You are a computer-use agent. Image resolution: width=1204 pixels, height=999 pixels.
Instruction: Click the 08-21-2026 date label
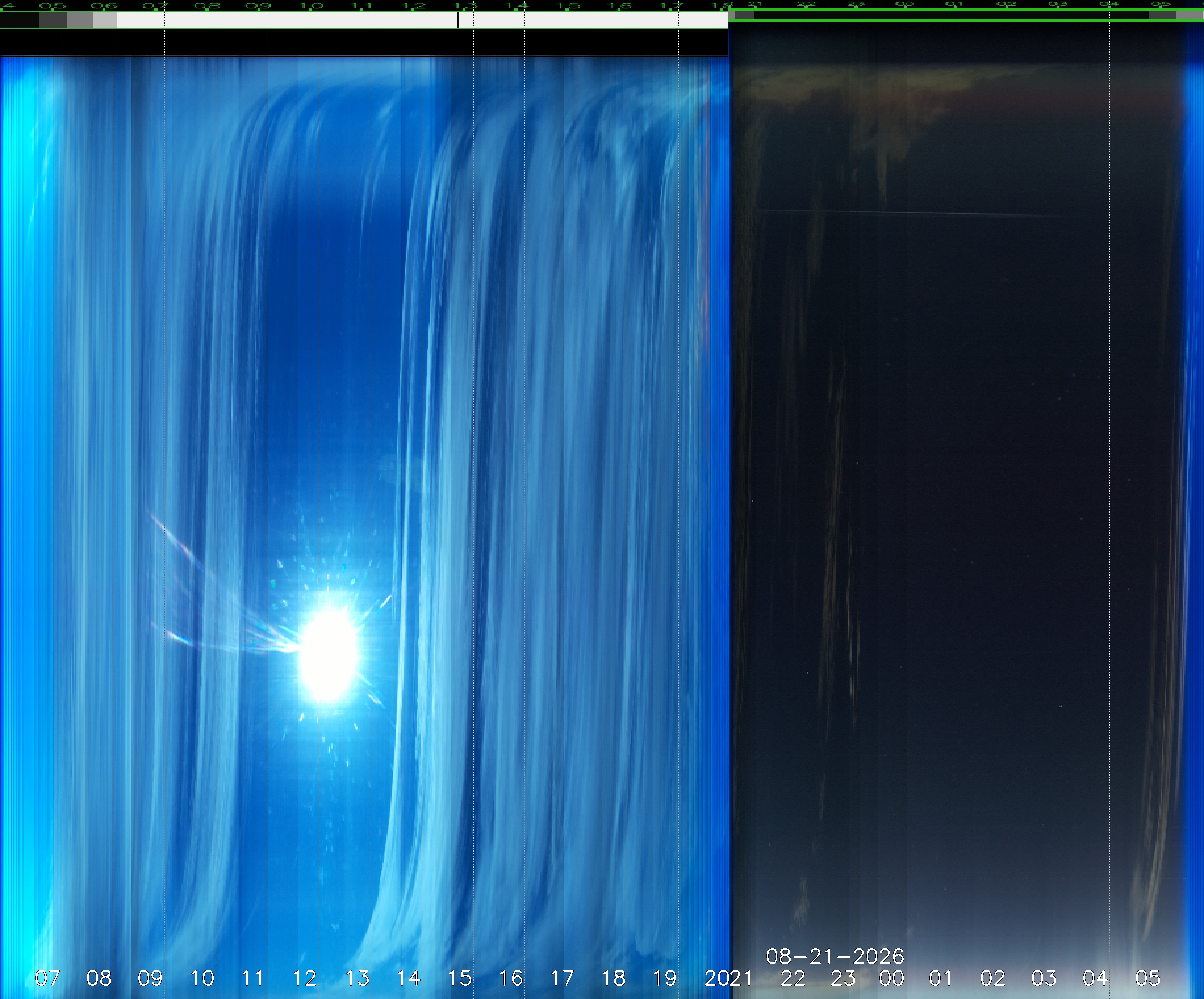(835, 956)
